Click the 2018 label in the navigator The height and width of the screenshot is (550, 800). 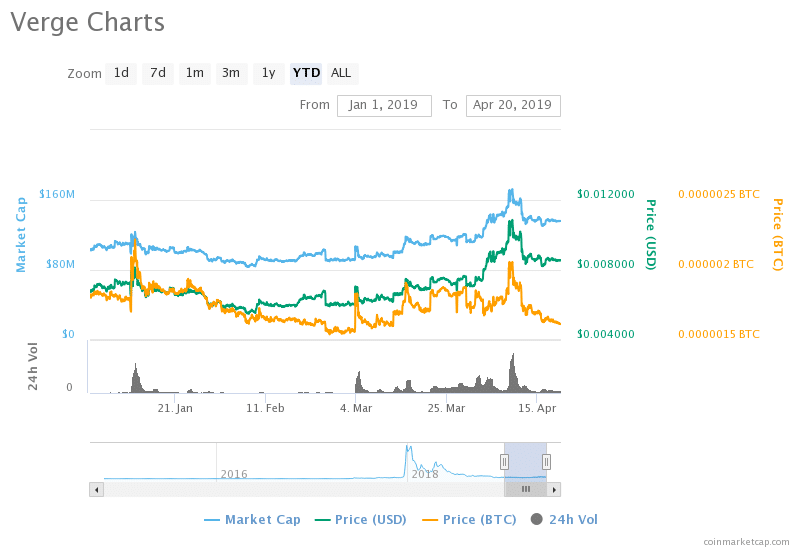point(425,474)
